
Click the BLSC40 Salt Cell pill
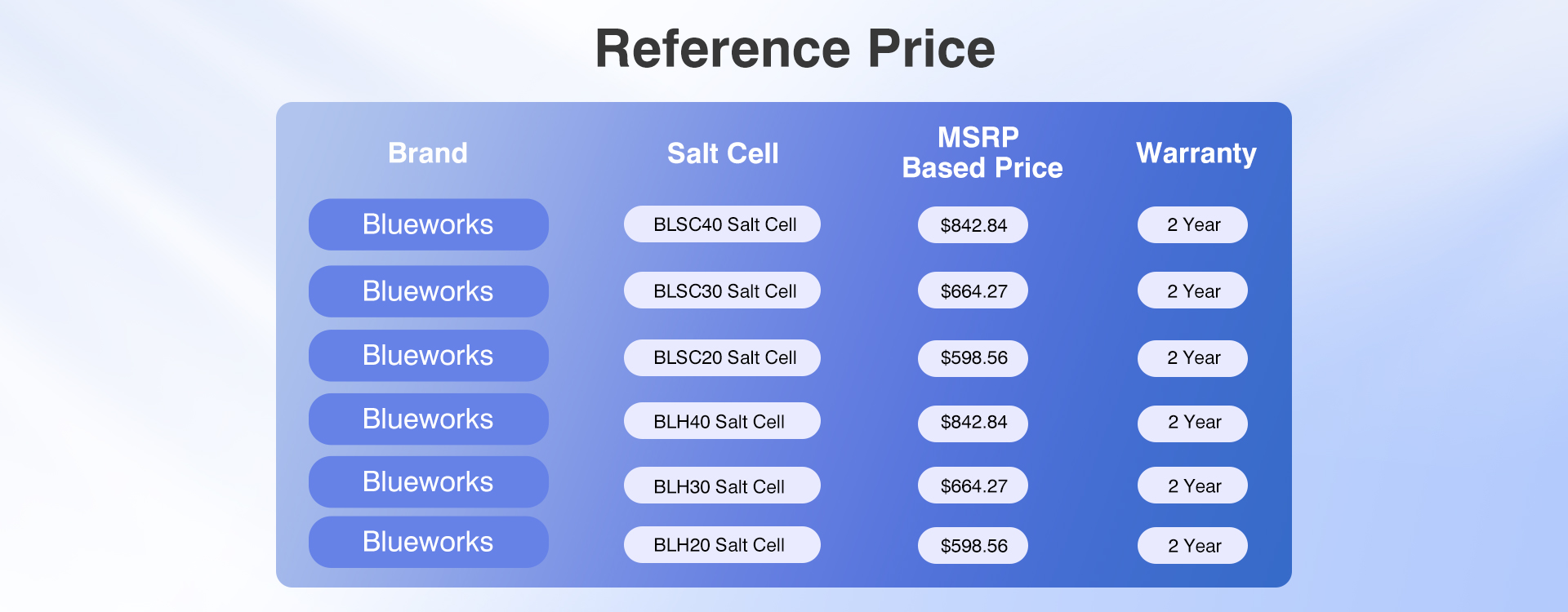722,224
